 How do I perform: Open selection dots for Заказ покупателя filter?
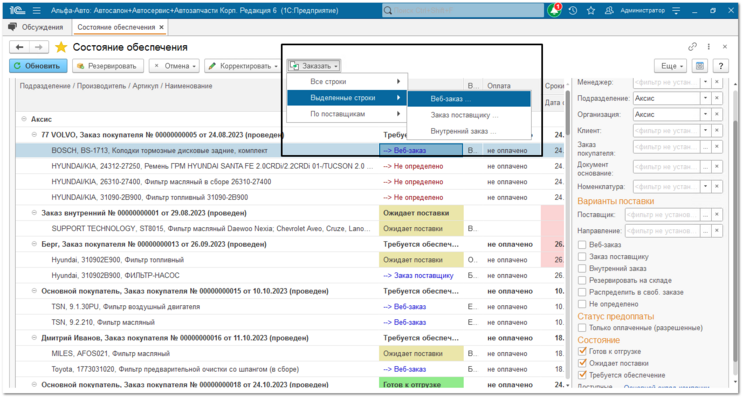[x=706, y=147]
